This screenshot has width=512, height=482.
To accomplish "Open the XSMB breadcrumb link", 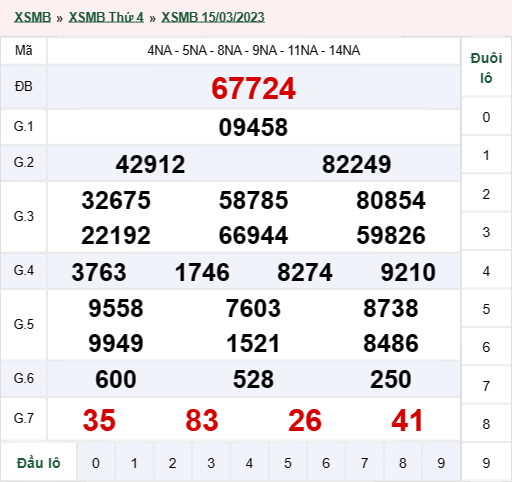I will pos(32,17).
